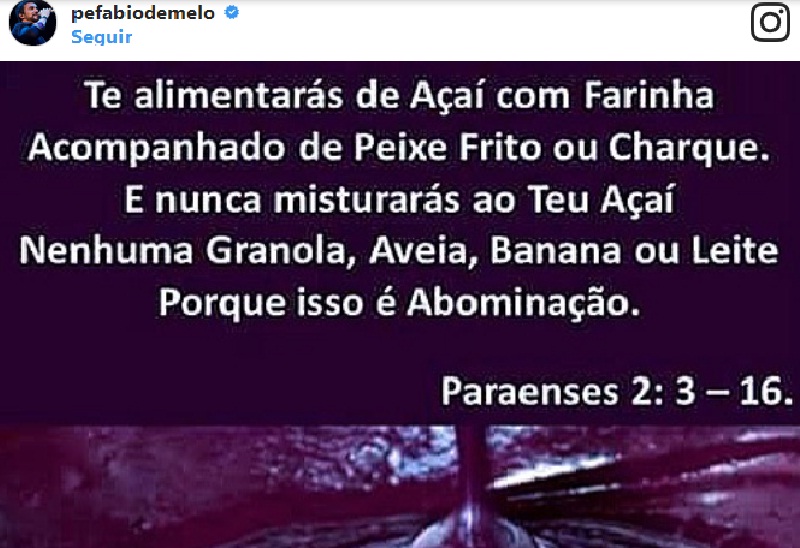Click the line 'Te alimentarás de Açaí com Farinha'
This screenshot has height=548, width=800.
399,96
